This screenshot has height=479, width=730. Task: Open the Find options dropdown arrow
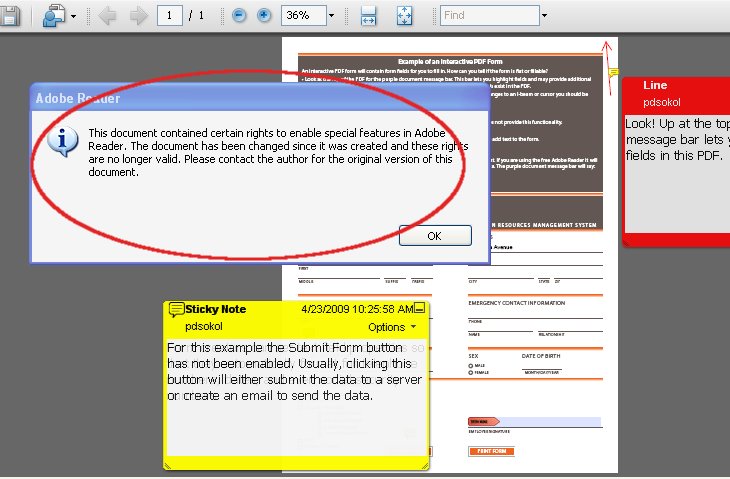pos(544,15)
